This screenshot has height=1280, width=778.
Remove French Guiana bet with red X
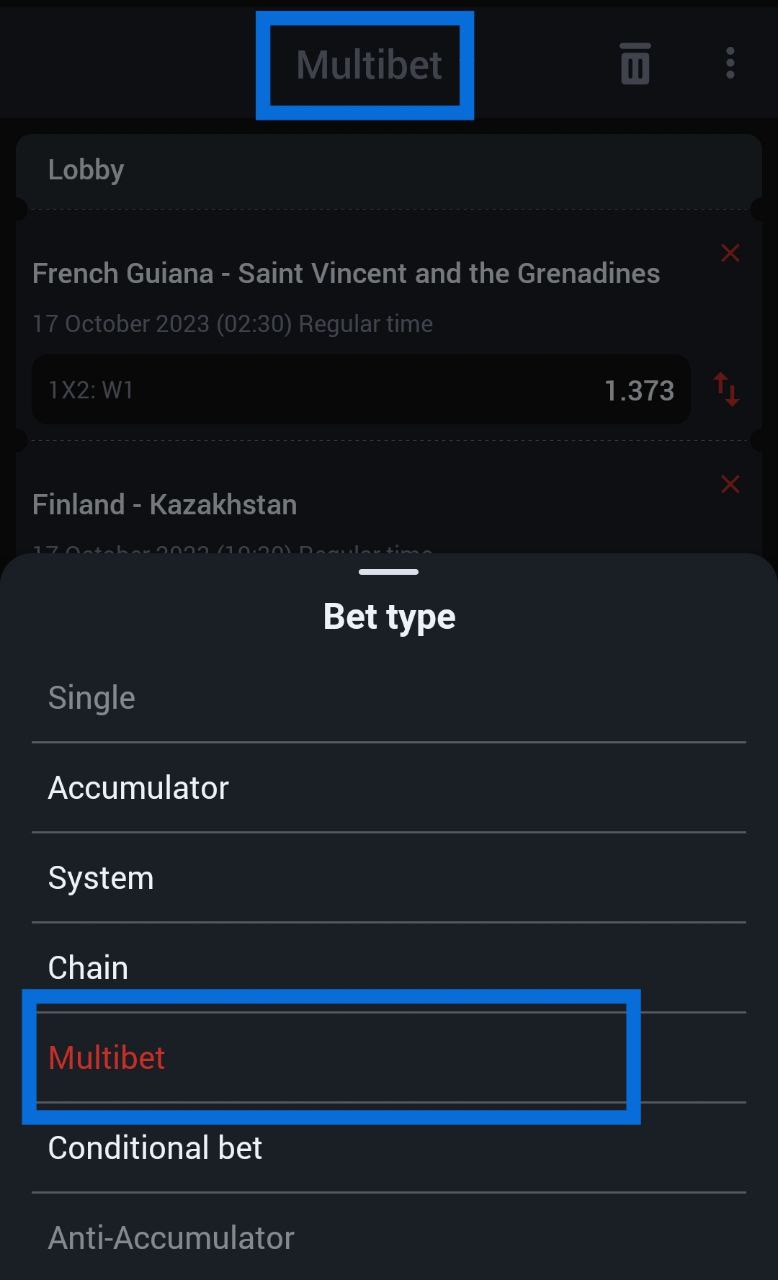(730, 254)
